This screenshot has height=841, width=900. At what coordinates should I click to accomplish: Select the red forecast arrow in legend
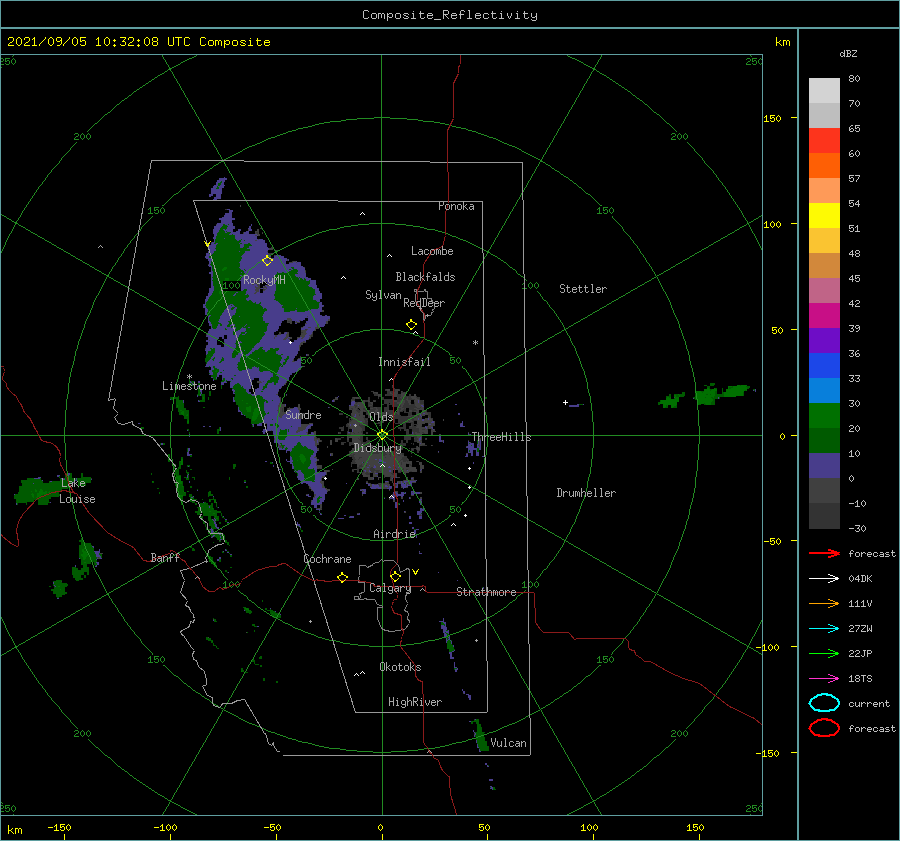[x=824, y=553]
